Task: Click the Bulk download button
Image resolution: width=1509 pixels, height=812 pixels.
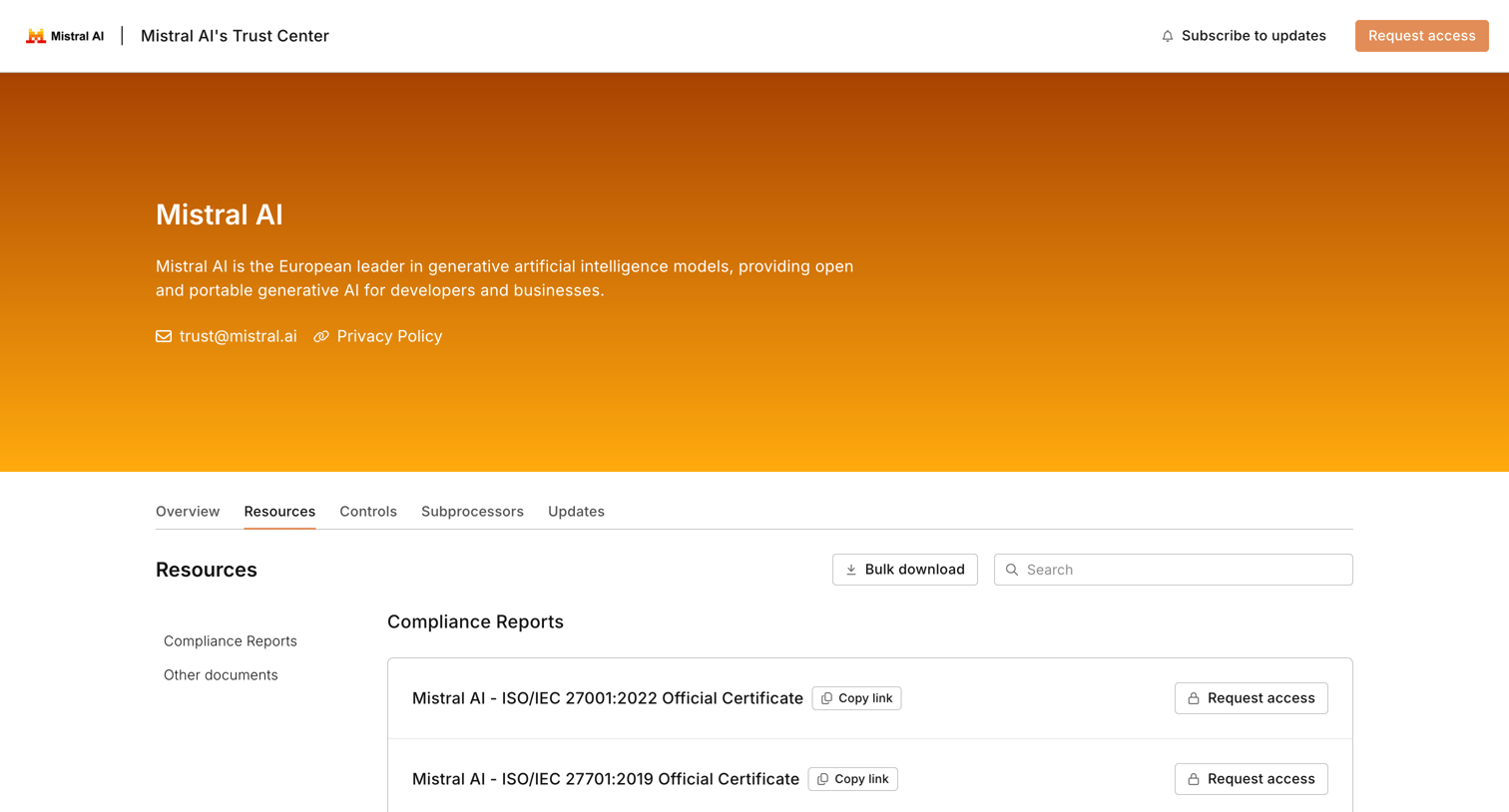Action: point(905,570)
